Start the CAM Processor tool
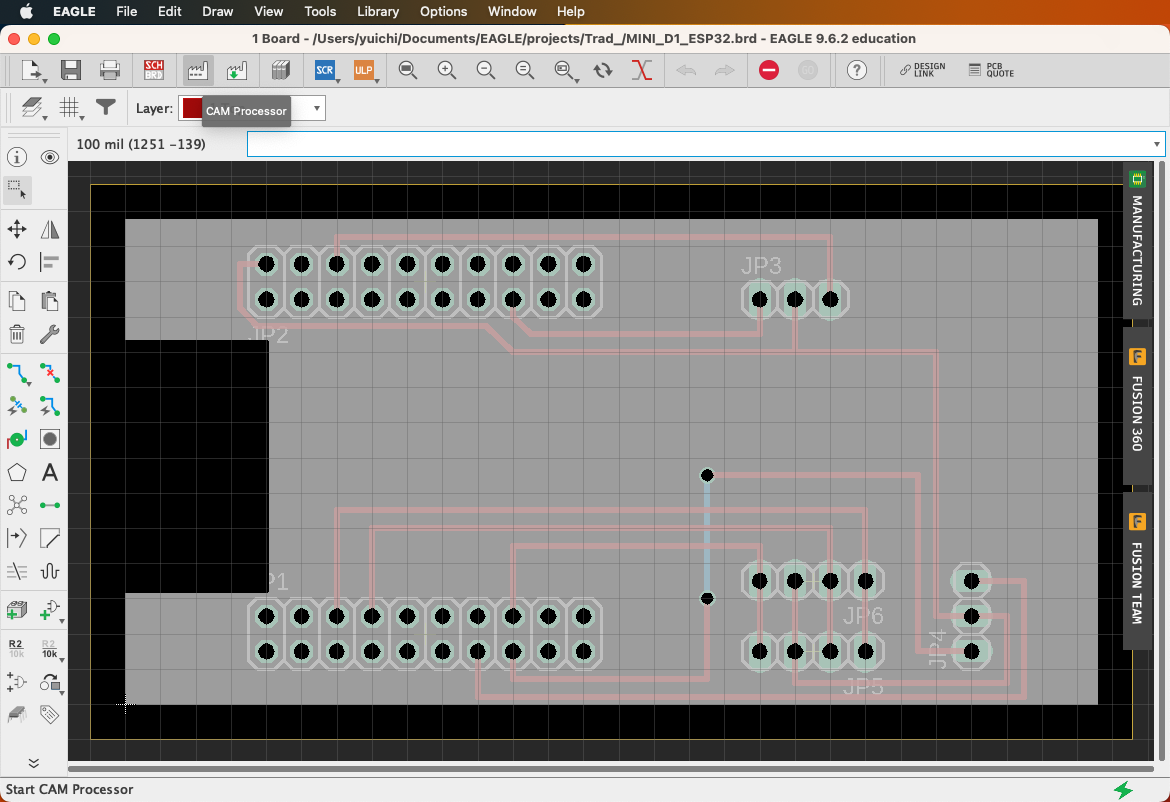This screenshot has height=802, width=1170. [x=197, y=70]
